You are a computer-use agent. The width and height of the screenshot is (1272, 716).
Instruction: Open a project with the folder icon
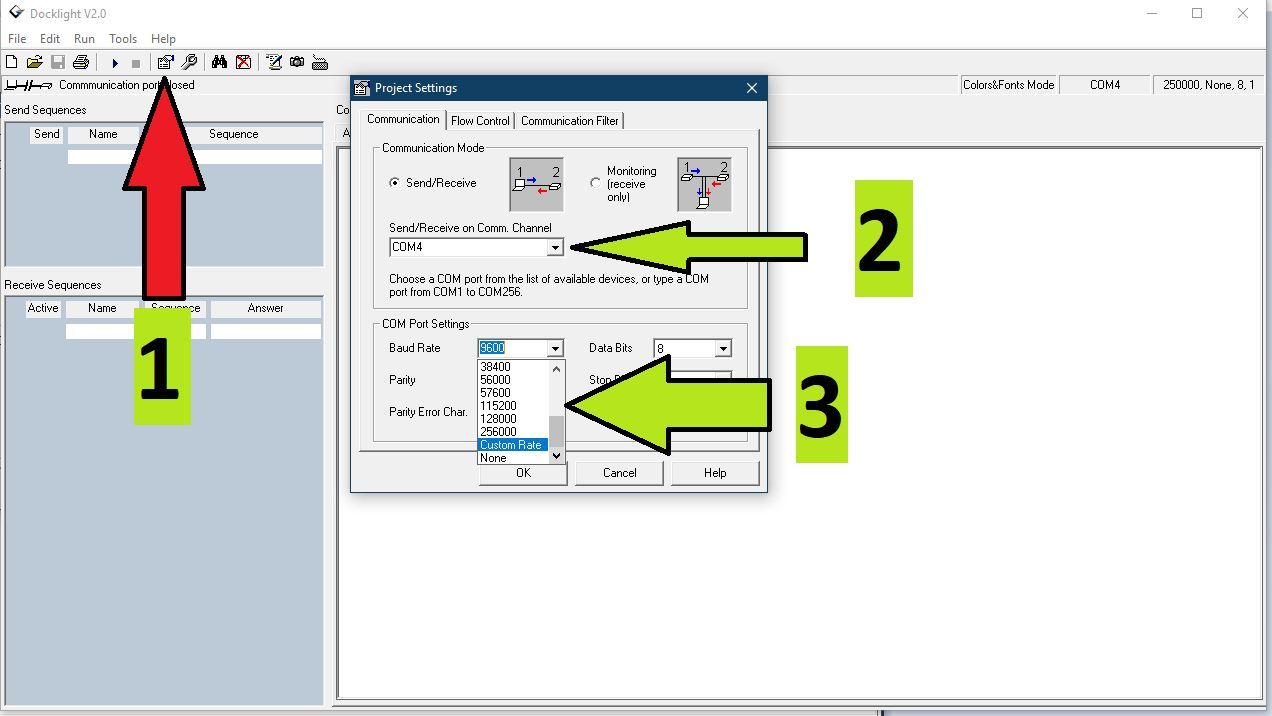34,62
